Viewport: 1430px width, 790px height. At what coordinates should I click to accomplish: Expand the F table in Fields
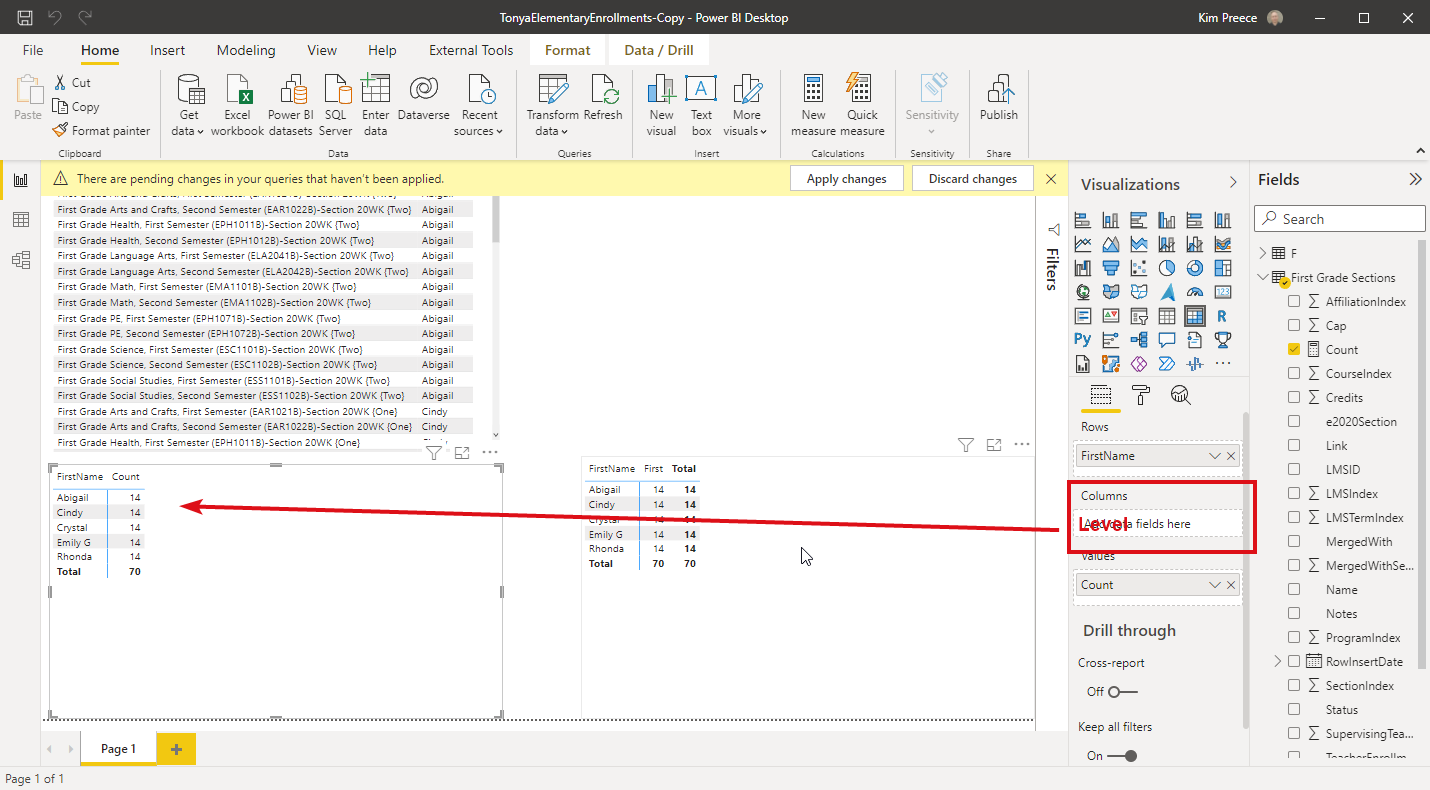click(1263, 253)
